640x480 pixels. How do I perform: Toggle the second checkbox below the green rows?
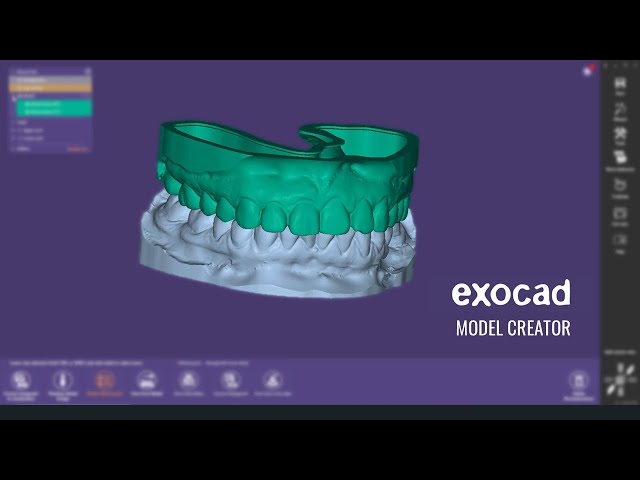(14, 130)
